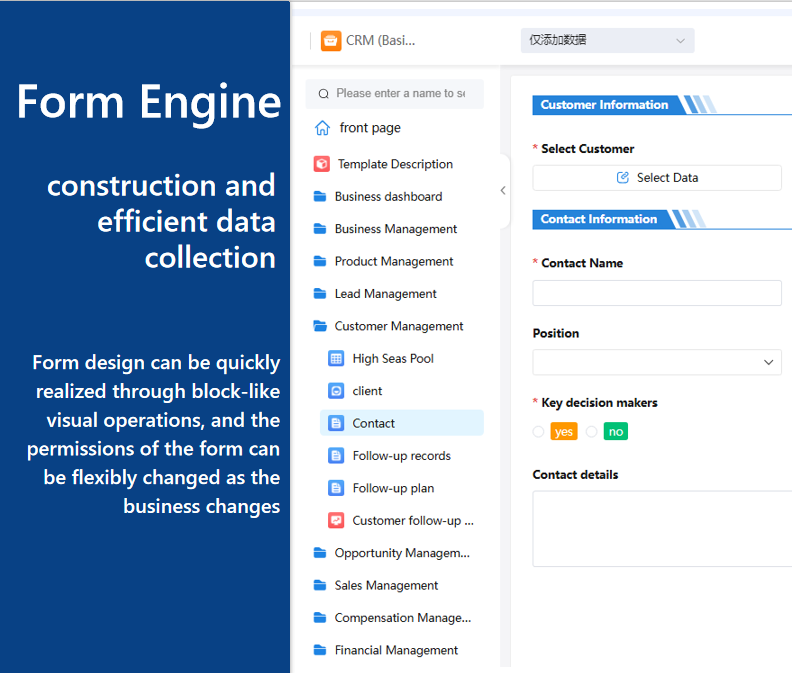Collapse the sidebar using the arrow handle

tap(502, 190)
